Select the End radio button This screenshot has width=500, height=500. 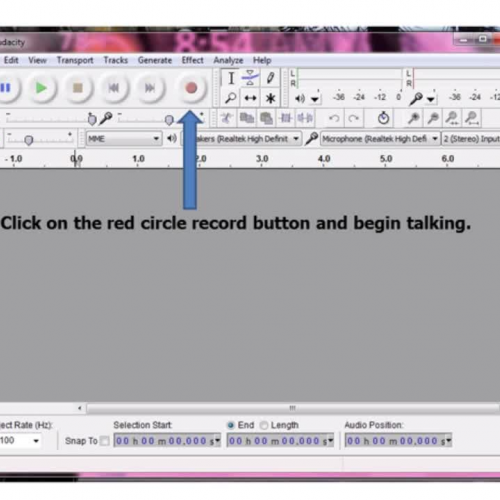pyautogui.click(x=231, y=425)
